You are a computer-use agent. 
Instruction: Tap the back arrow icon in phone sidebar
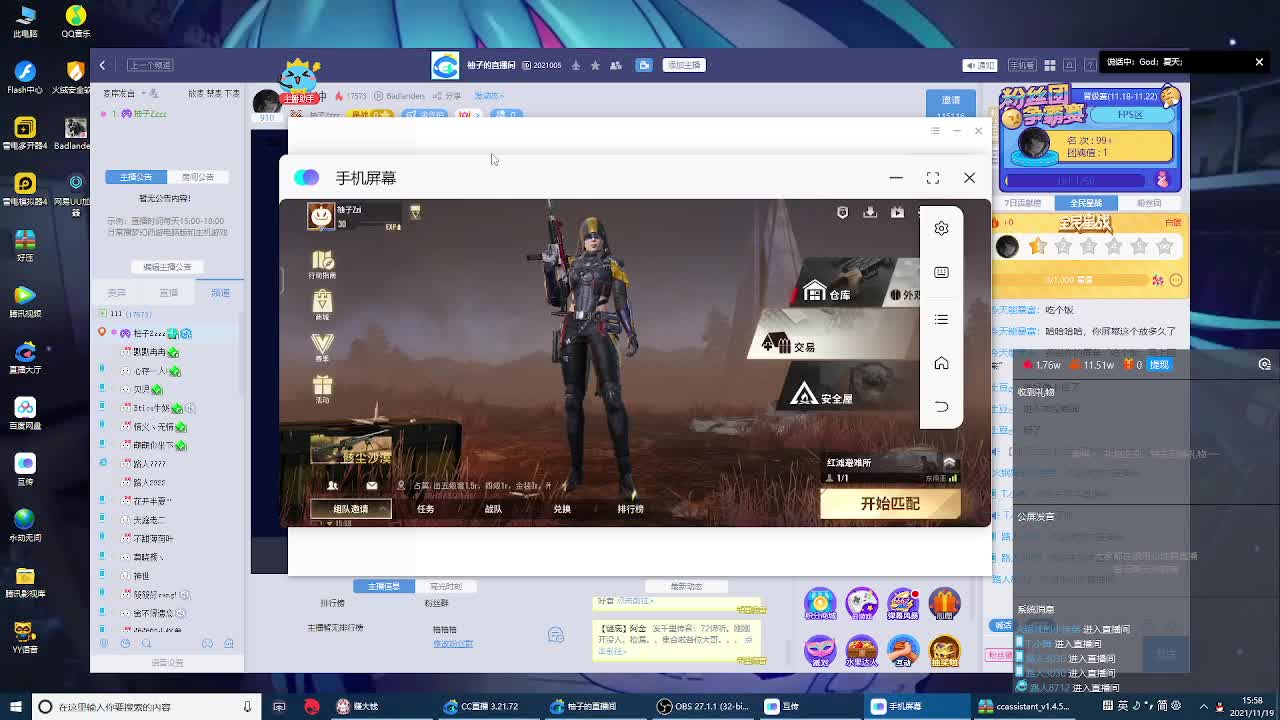[x=941, y=406]
